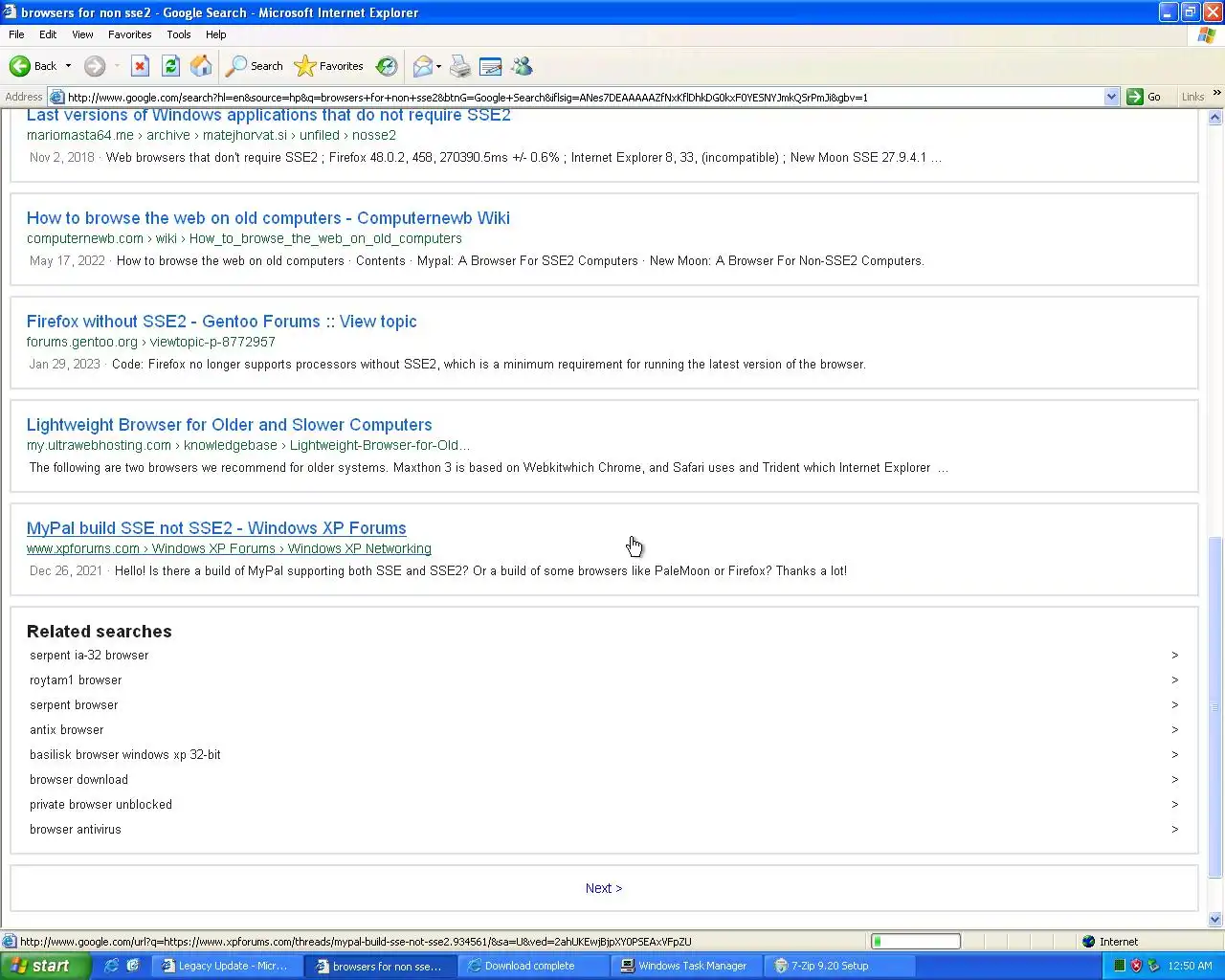Open the Favorites menu

(x=130, y=34)
